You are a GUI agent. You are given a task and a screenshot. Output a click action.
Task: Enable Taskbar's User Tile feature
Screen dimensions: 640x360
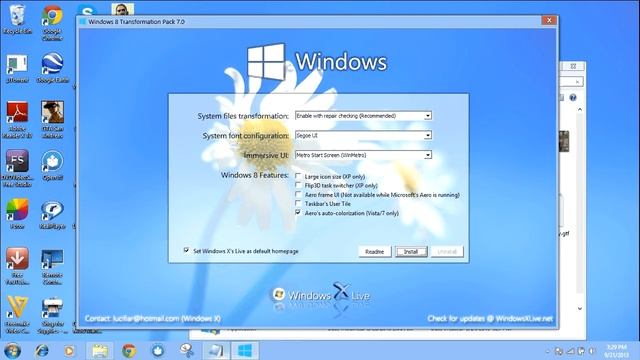(x=298, y=203)
